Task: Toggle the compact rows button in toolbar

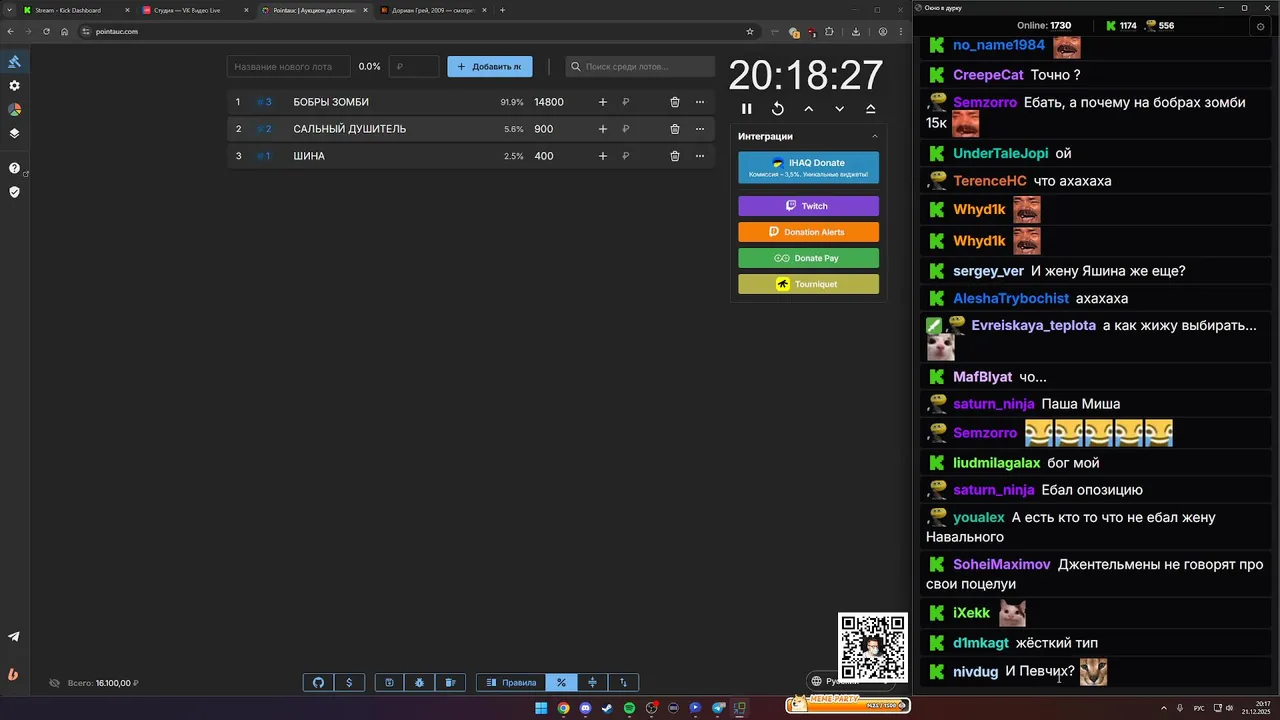Action: coord(592,683)
